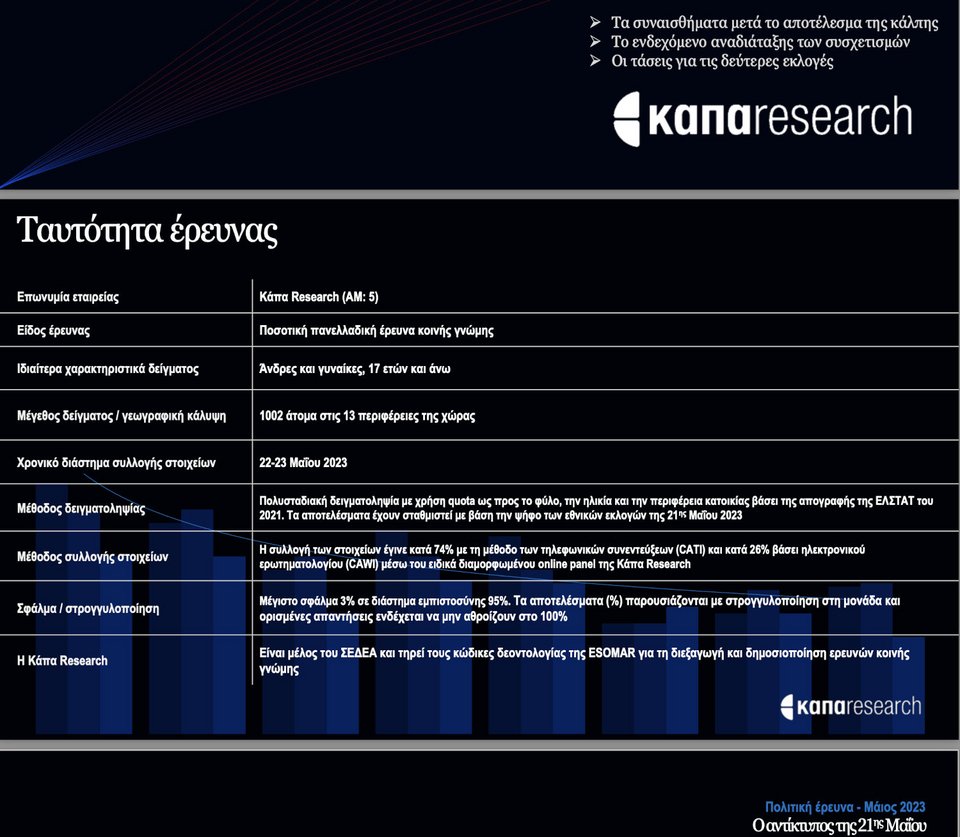Click the small Kapa Research logo below the table

coord(851,707)
